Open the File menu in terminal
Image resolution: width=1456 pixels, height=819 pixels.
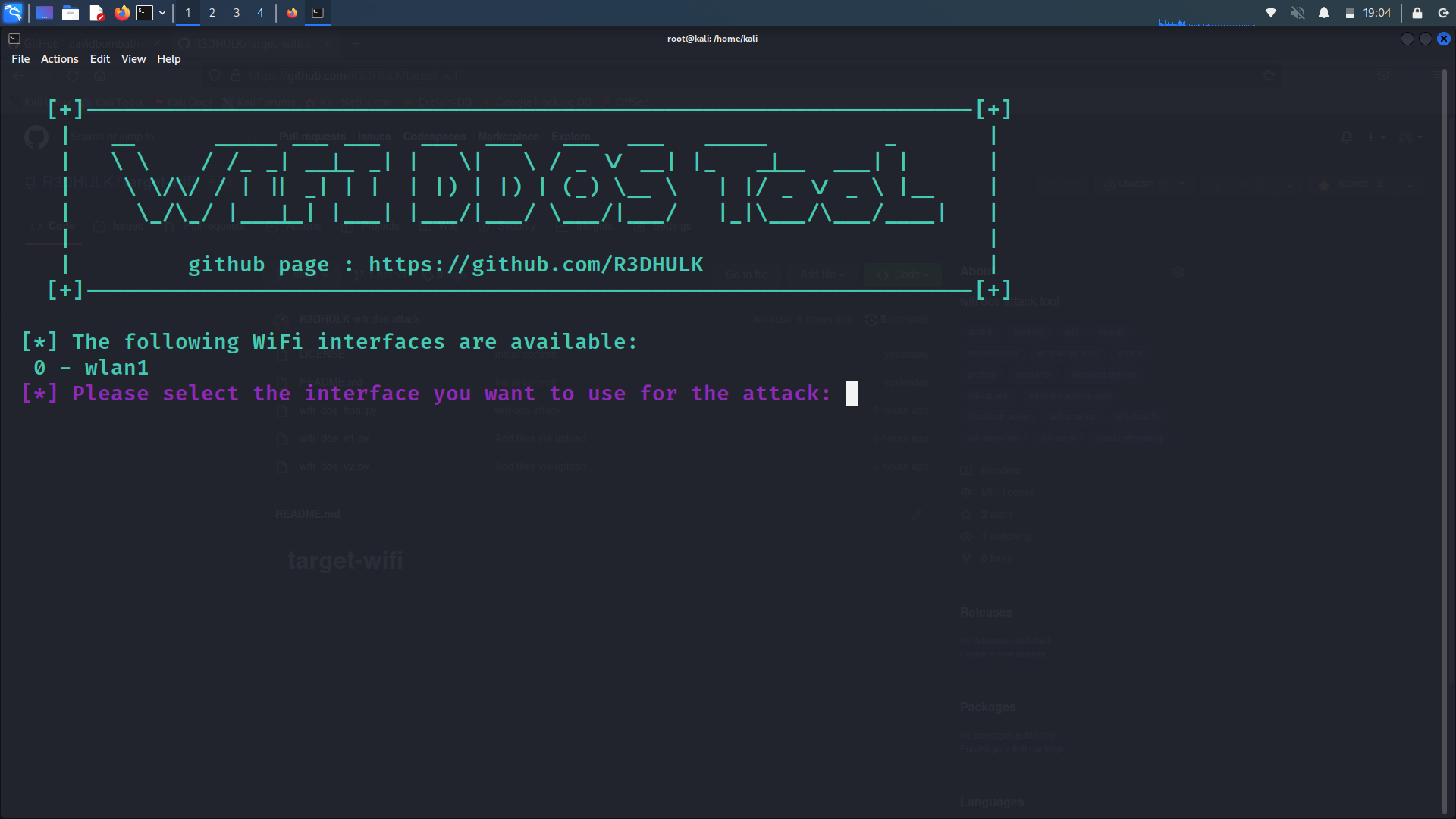[x=20, y=58]
